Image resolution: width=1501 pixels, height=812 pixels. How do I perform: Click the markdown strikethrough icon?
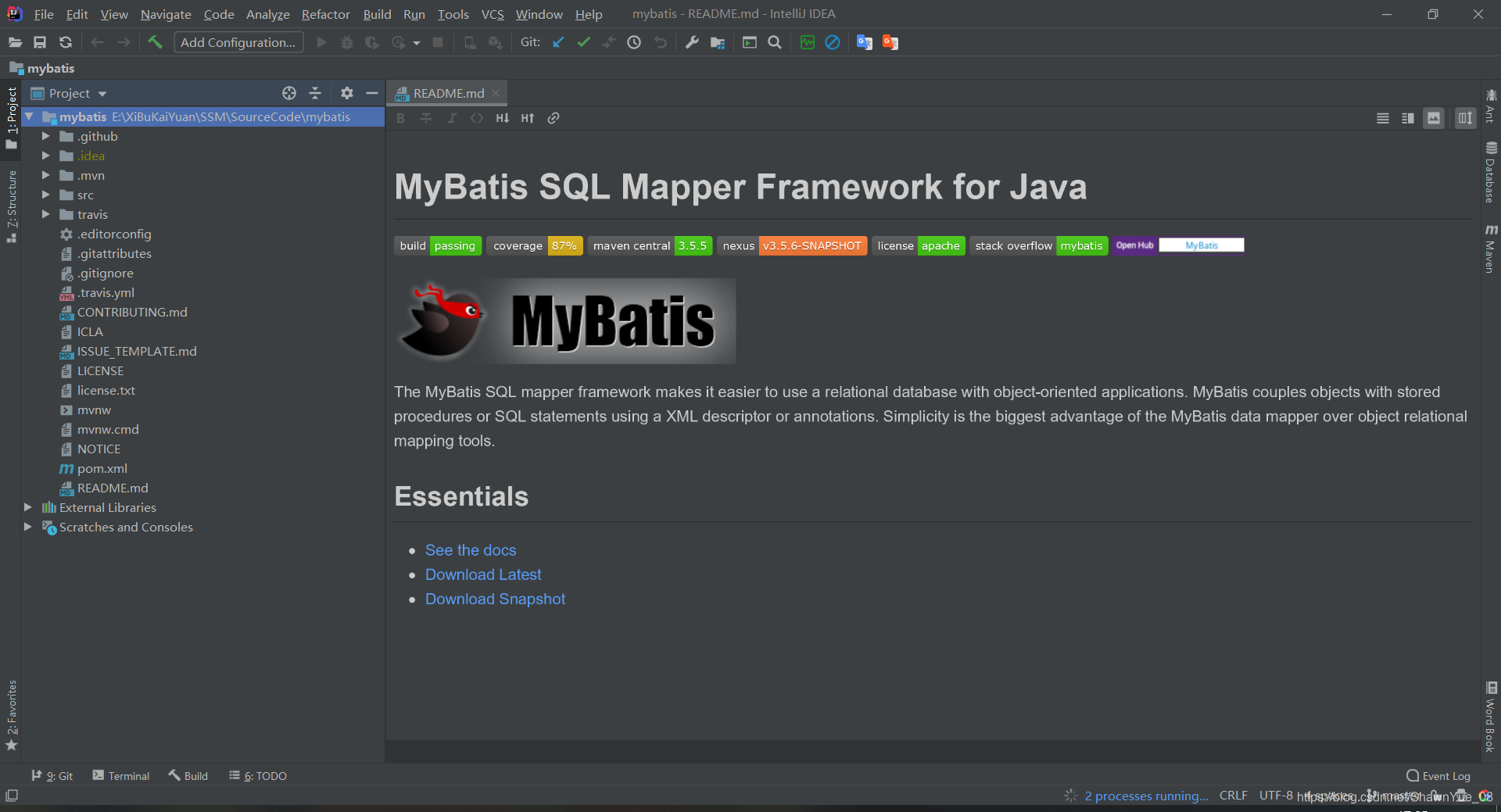[426, 118]
